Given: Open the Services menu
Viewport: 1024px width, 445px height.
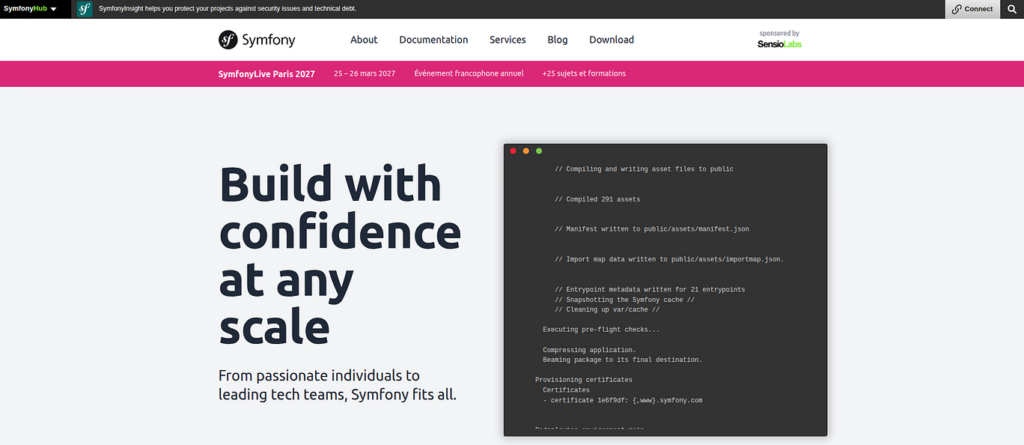Looking at the screenshot, I should tap(507, 40).
